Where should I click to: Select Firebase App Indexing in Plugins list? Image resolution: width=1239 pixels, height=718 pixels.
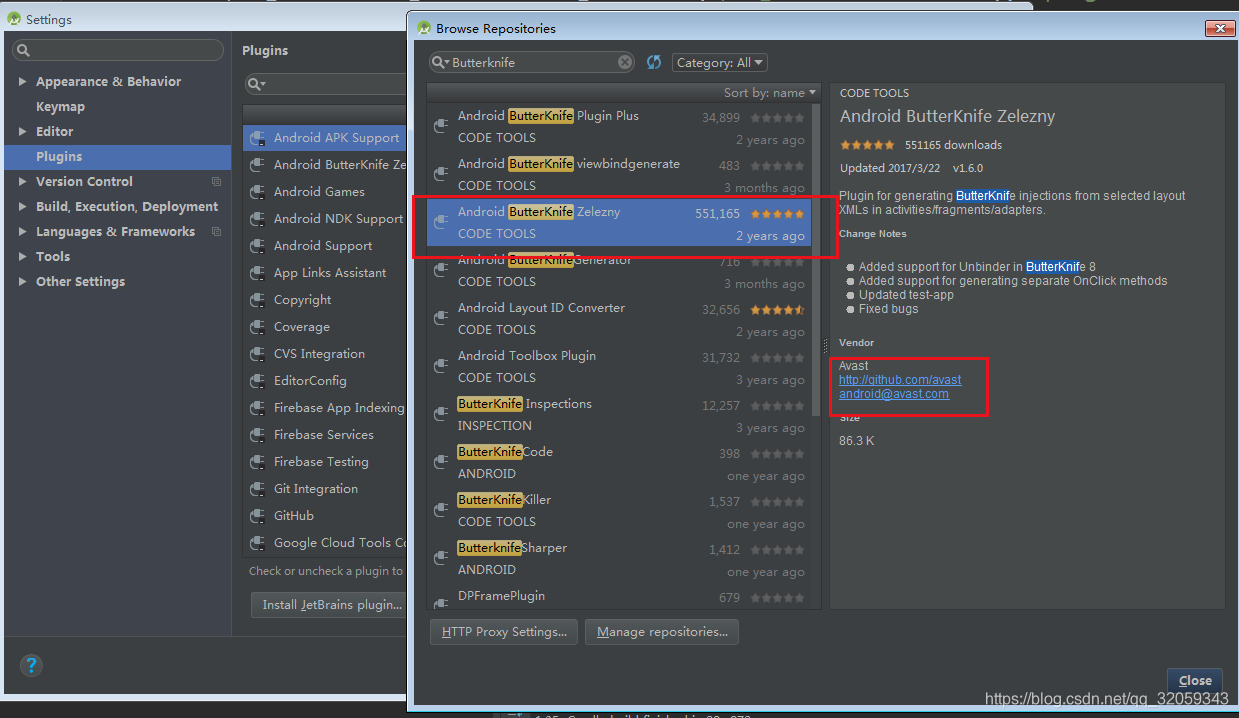coord(326,408)
